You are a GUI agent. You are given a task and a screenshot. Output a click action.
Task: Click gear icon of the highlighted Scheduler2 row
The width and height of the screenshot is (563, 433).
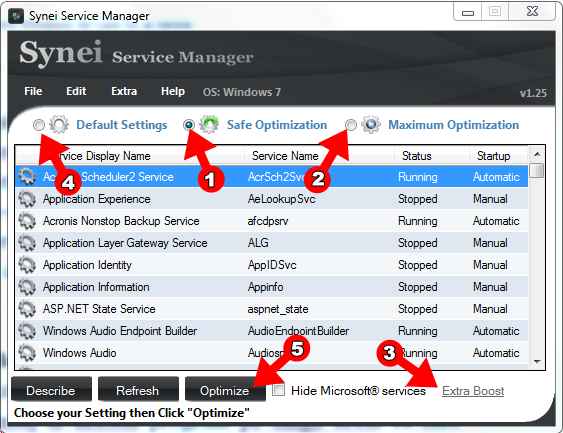(x=27, y=177)
